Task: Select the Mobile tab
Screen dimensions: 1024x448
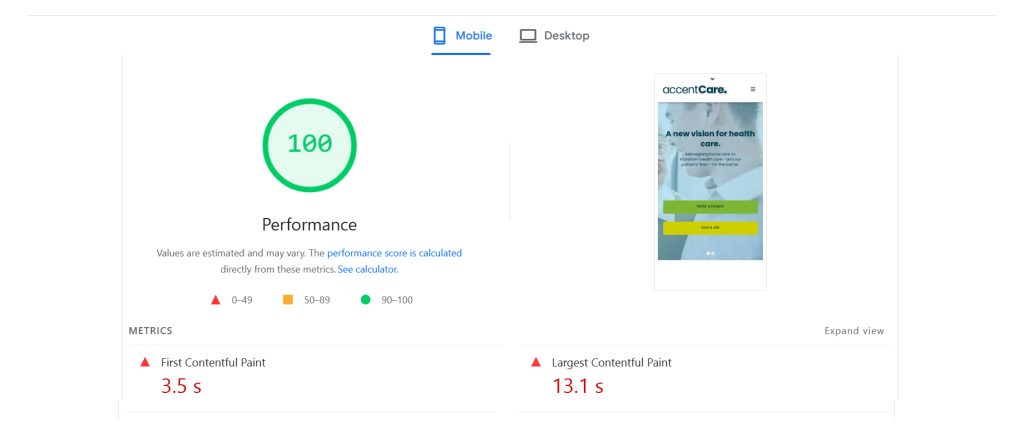Action: 462,36
